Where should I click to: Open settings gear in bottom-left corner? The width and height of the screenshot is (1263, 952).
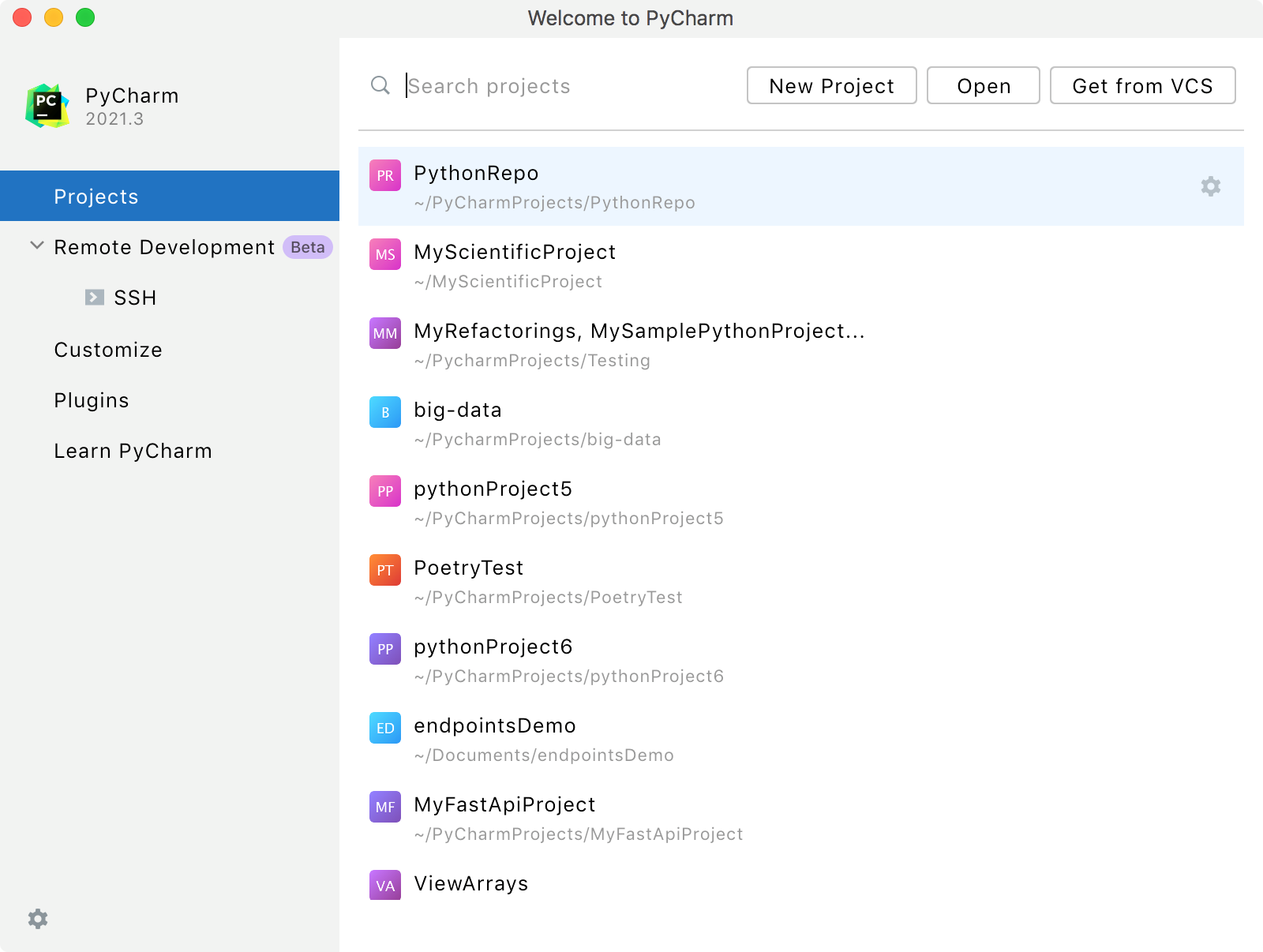38,918
